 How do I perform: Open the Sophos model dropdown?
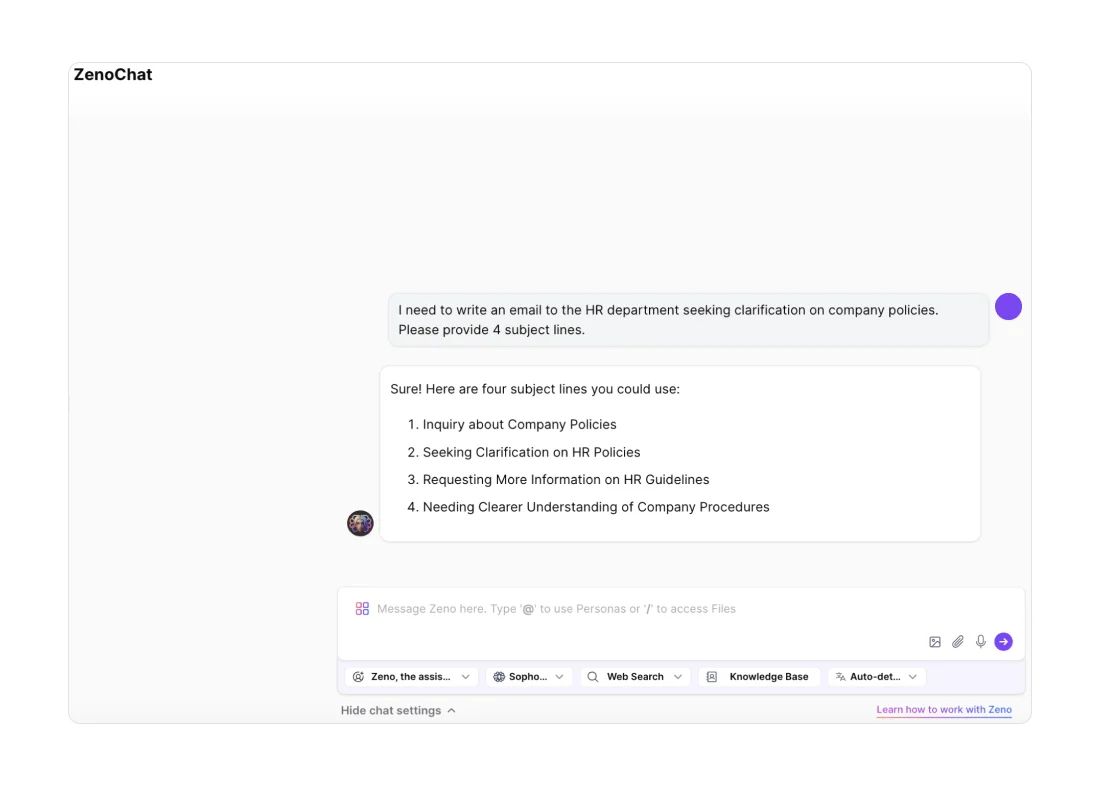(529, 677)
